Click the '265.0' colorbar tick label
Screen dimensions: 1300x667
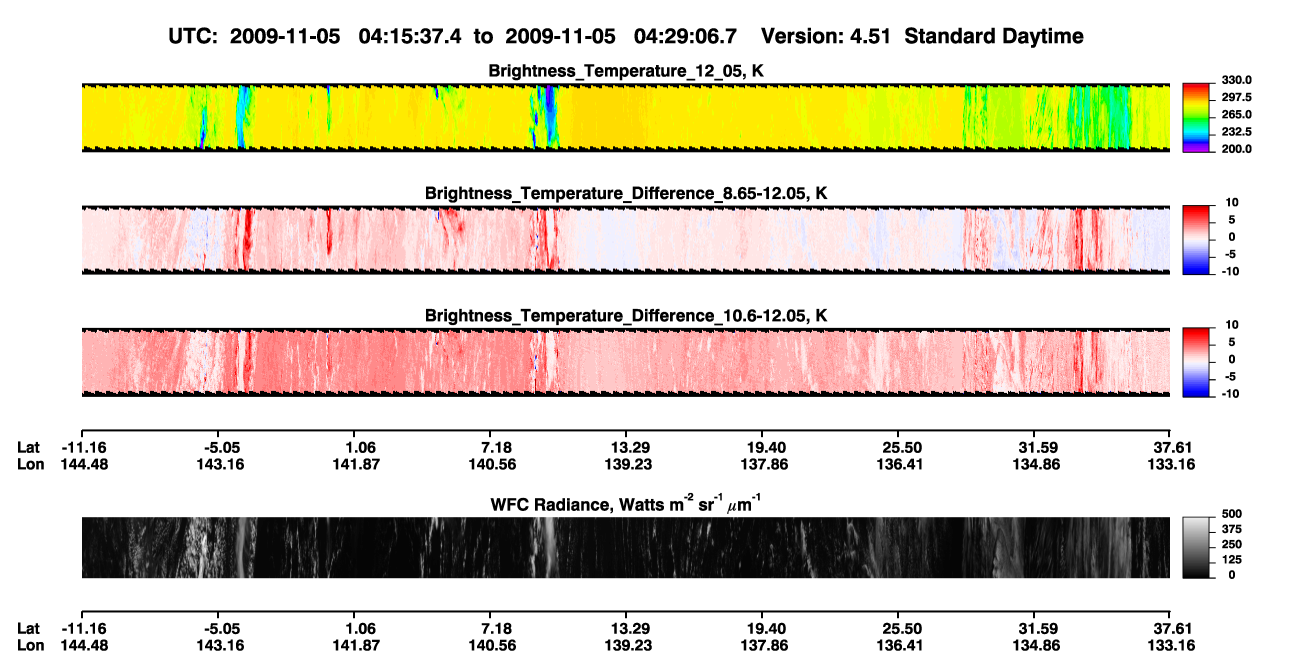pos(1236,114)
